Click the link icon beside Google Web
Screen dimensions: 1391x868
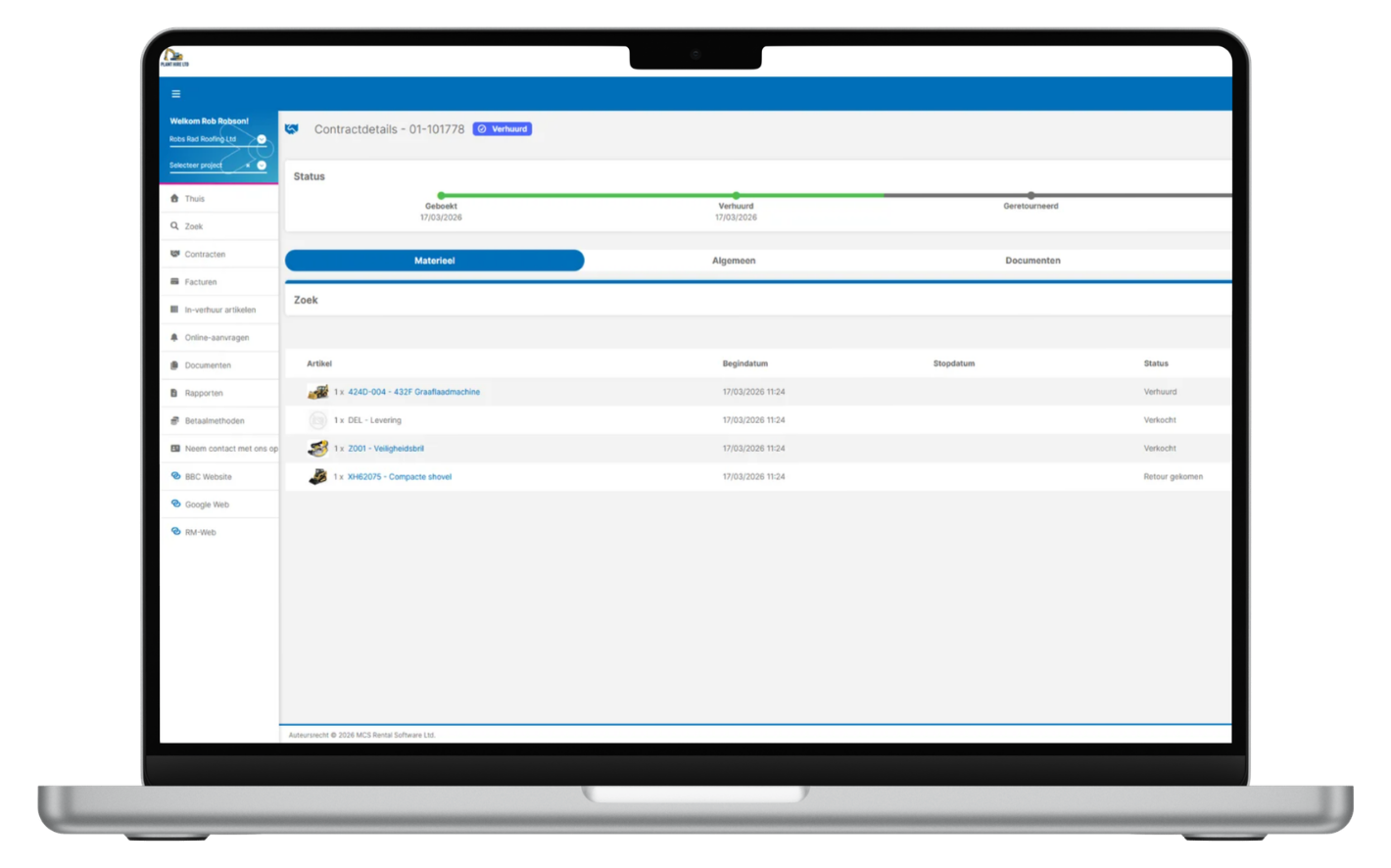(x=175, y=504)
